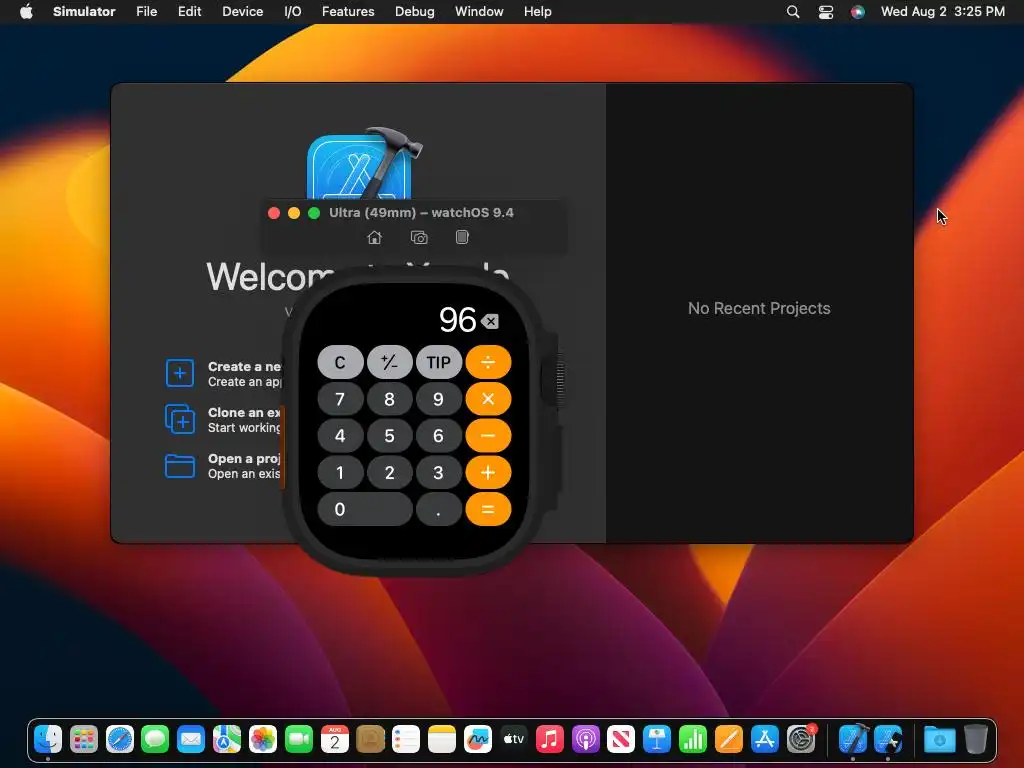Open the Edit menu
This screenshot has width=1024, height=768.
[189, 12]
